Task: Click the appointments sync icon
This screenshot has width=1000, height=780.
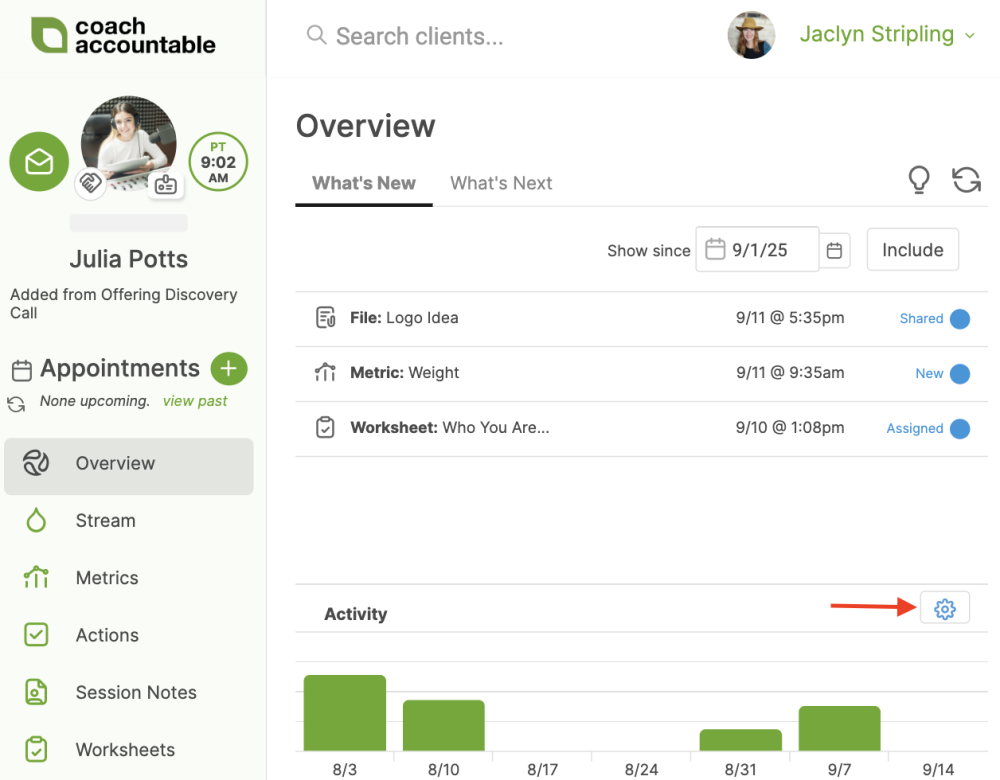Action: (x=16, y=404)
